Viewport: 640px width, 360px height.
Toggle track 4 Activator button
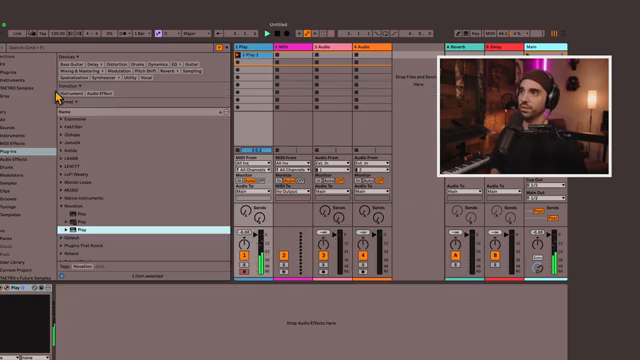click(363, 256)
